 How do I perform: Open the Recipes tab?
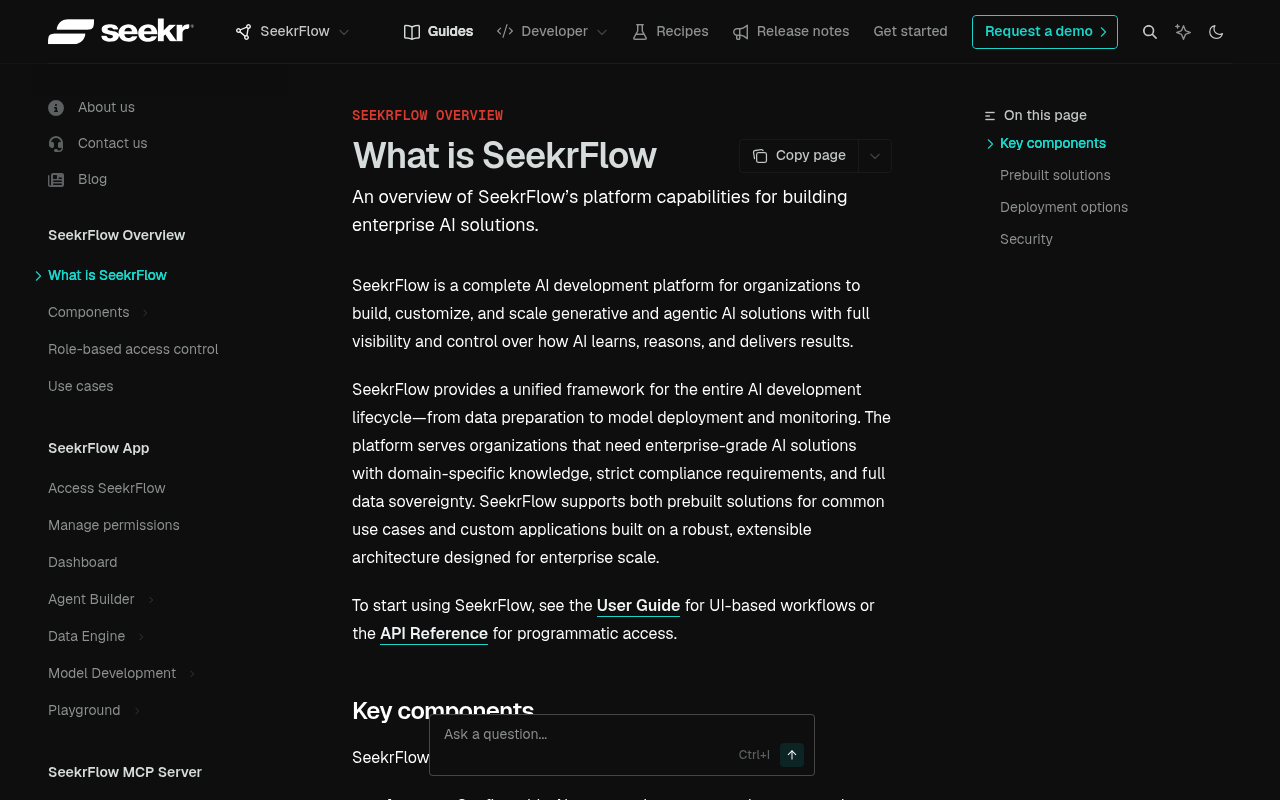[670, 31]
